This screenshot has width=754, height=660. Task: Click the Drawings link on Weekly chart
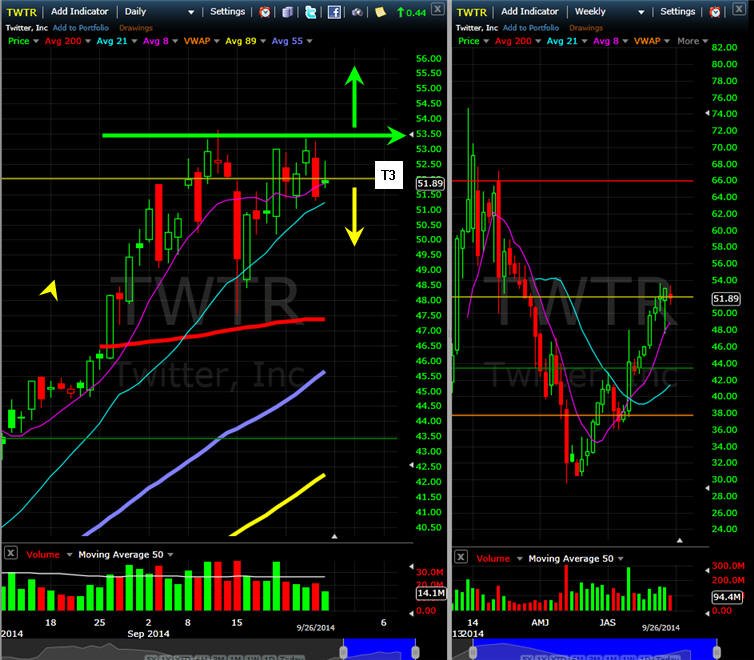[586, 28]
